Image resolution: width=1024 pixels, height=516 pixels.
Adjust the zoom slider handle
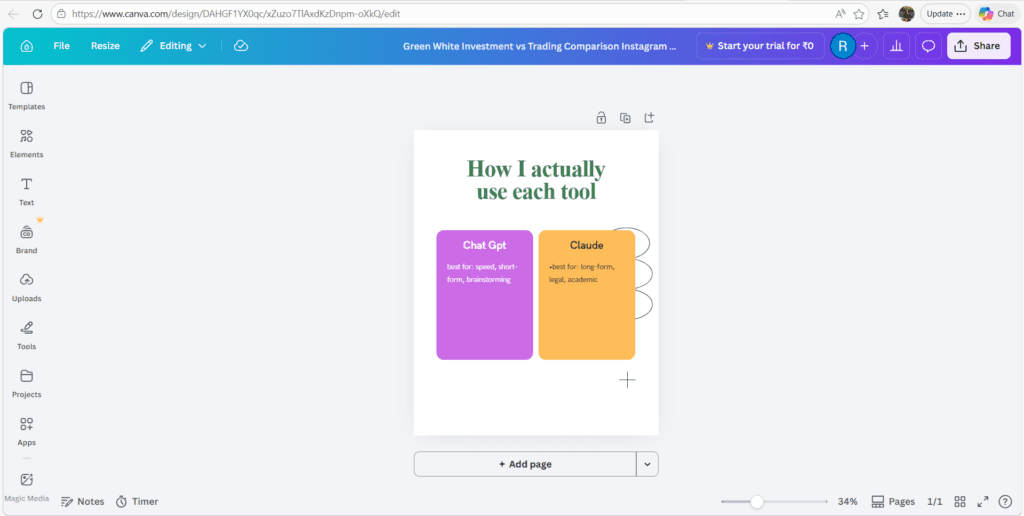[756, 502]
